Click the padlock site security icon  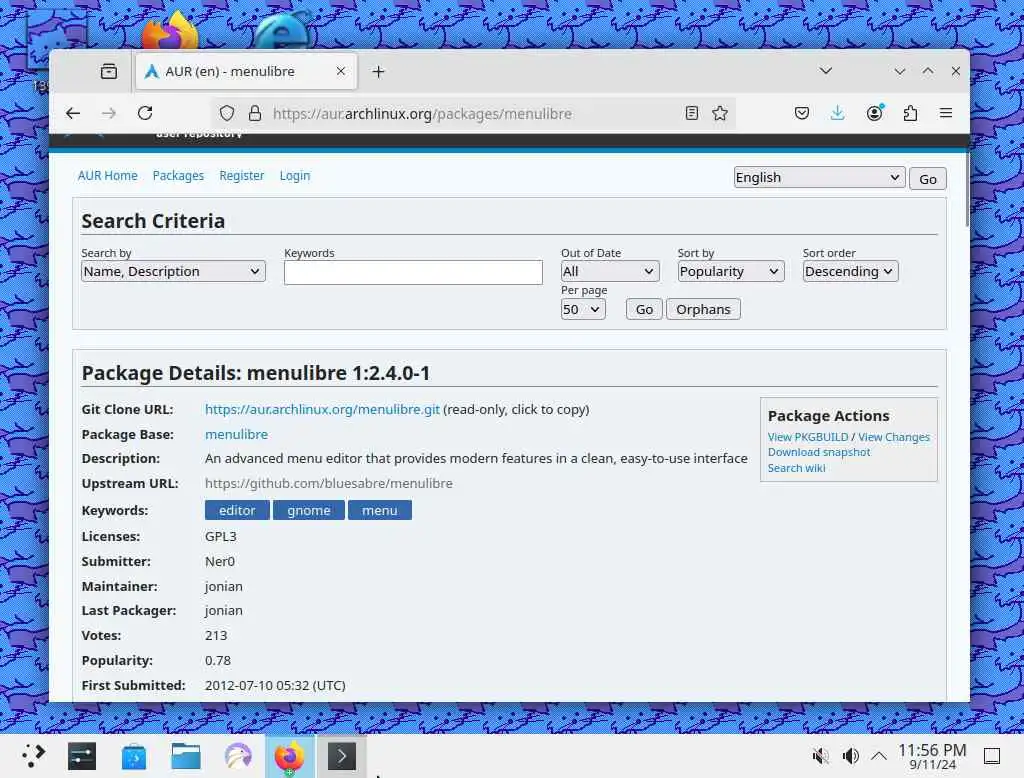coord(255,113)
